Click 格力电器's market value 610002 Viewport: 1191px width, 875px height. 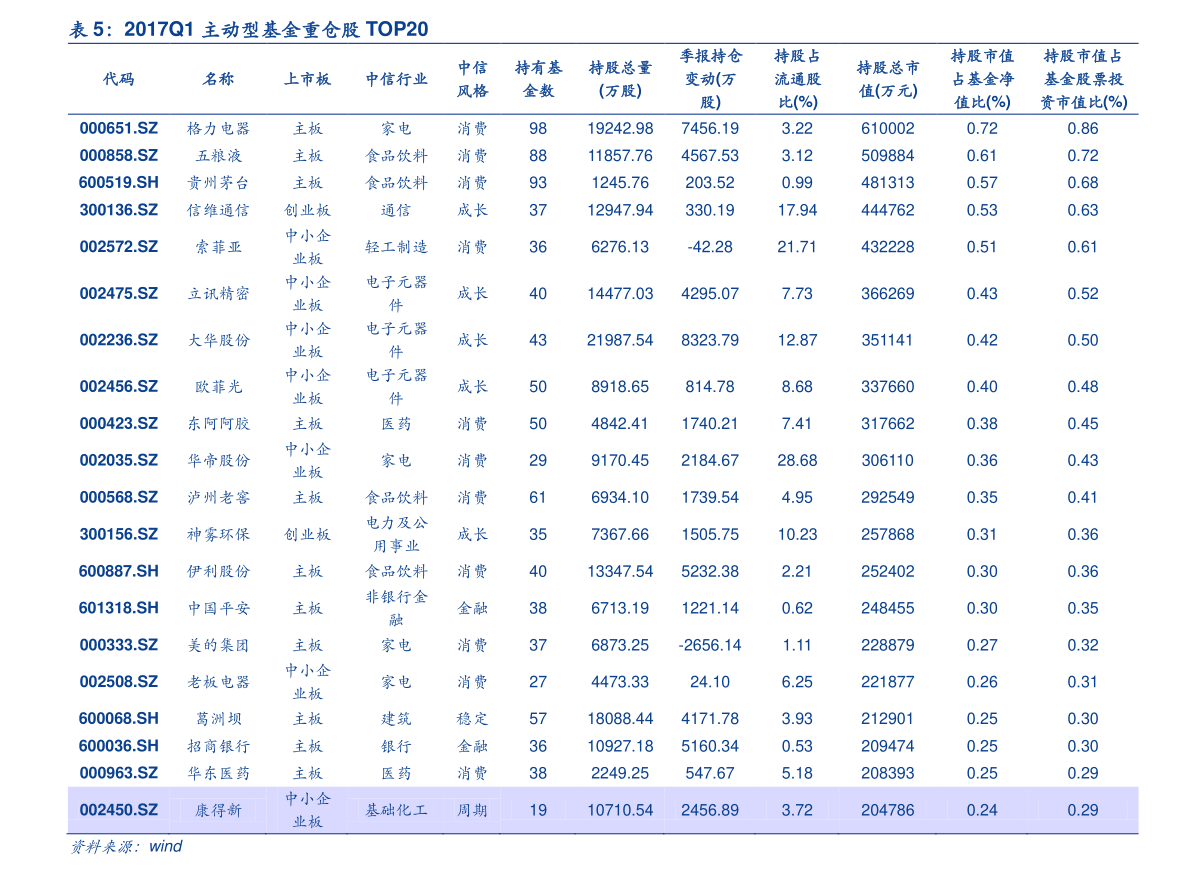pos(887,128)
